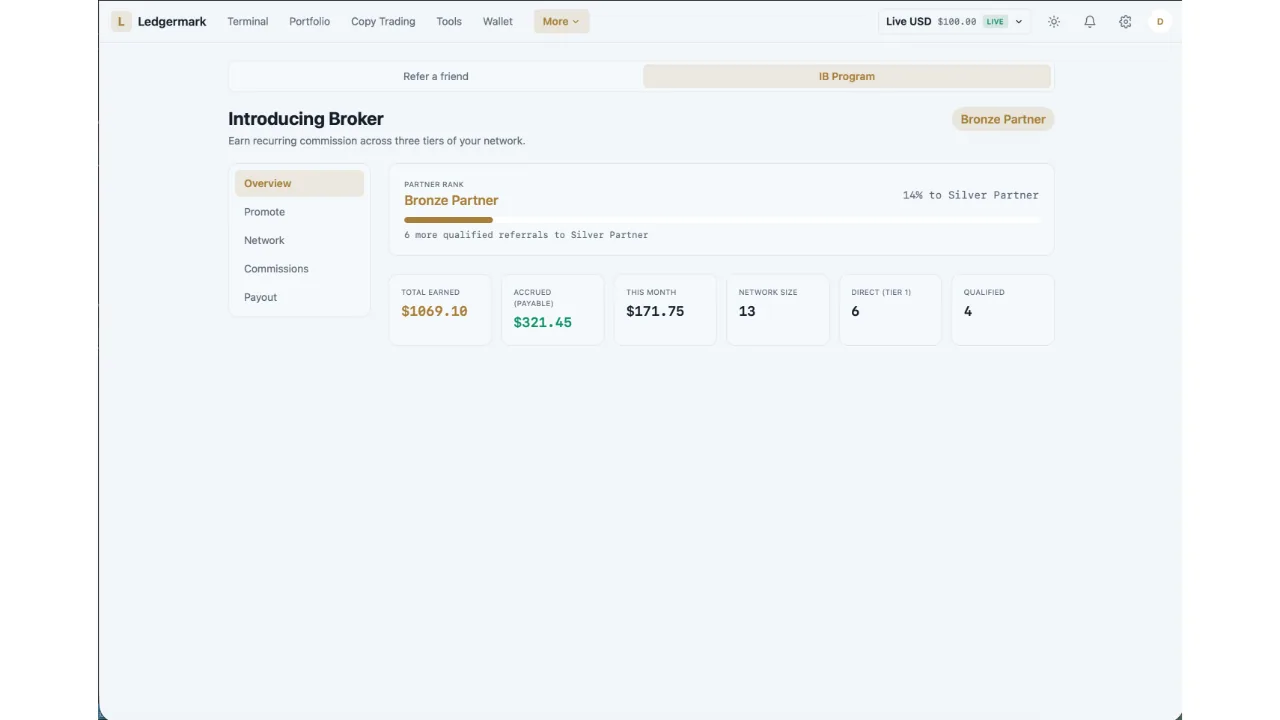Open the Tools menu item
This screenshot has height=720, width=1280.
click(x=449, y=21)
